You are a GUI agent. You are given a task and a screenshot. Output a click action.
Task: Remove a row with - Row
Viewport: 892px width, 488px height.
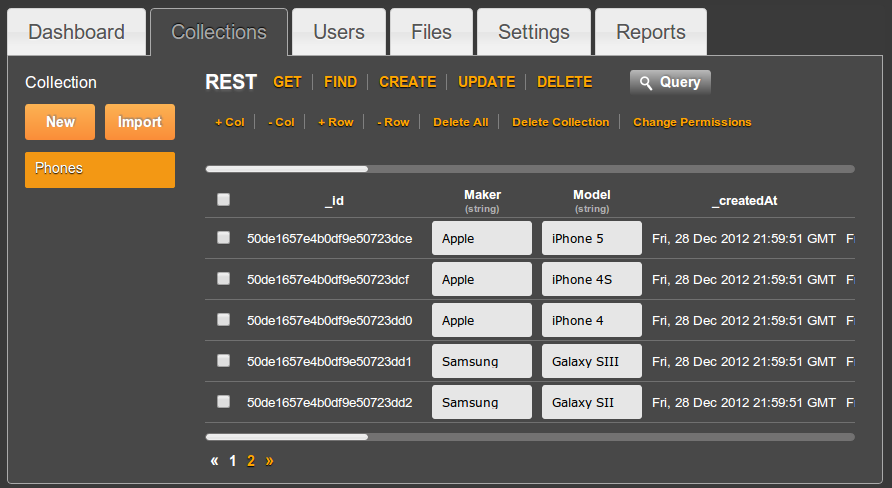click(x=393, y=122)
